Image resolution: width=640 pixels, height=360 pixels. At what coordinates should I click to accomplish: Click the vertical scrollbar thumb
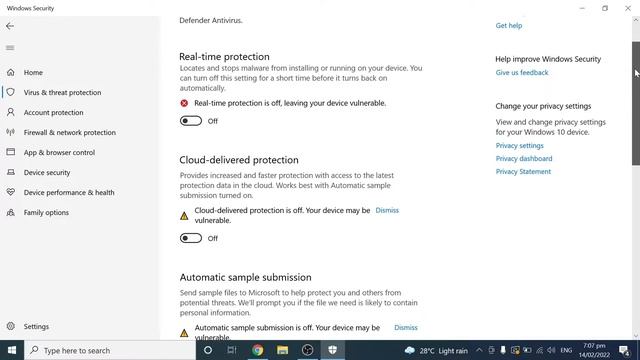pos(636,103)
